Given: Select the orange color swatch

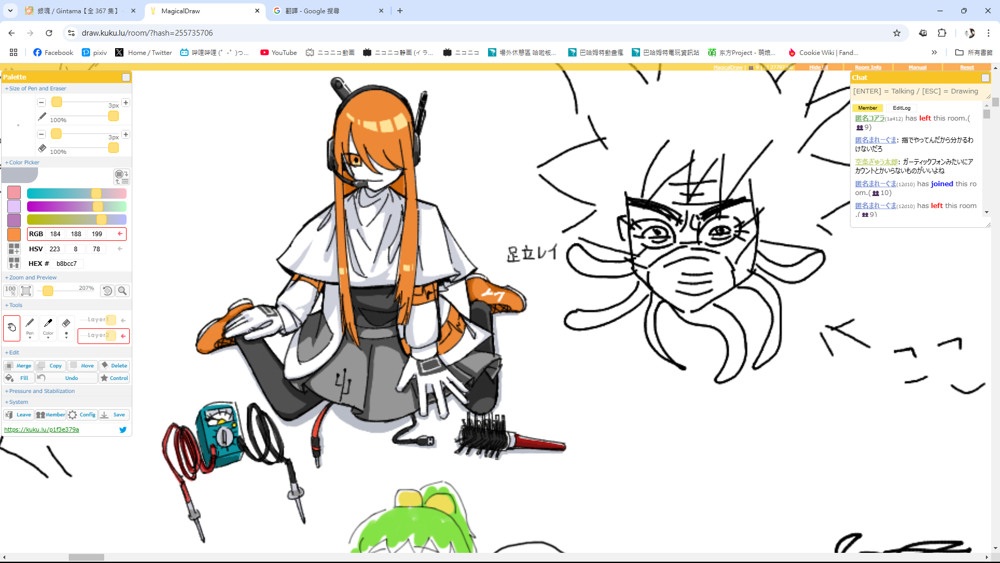Looking at the screenshot, I should pos(14,234).
